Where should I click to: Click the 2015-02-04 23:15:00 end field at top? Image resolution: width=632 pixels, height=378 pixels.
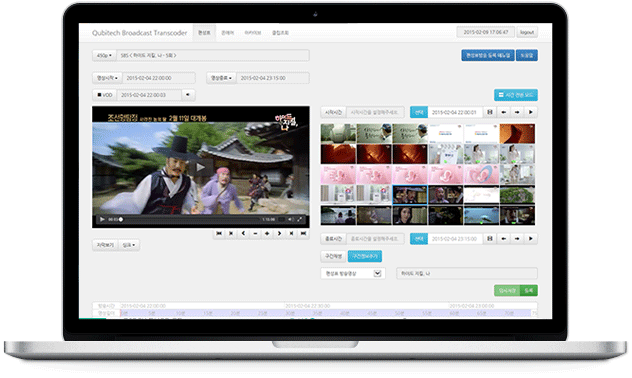pos(273,78)
